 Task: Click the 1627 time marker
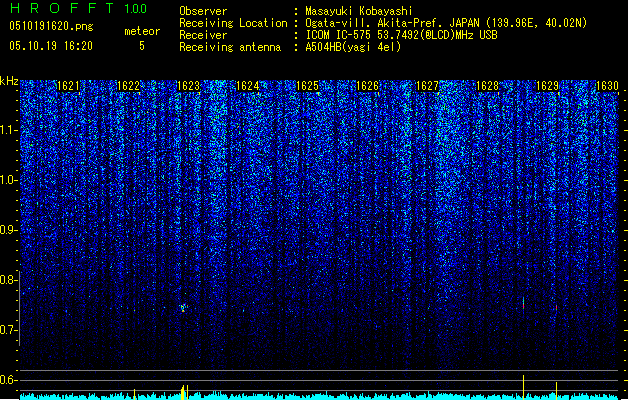428,86
